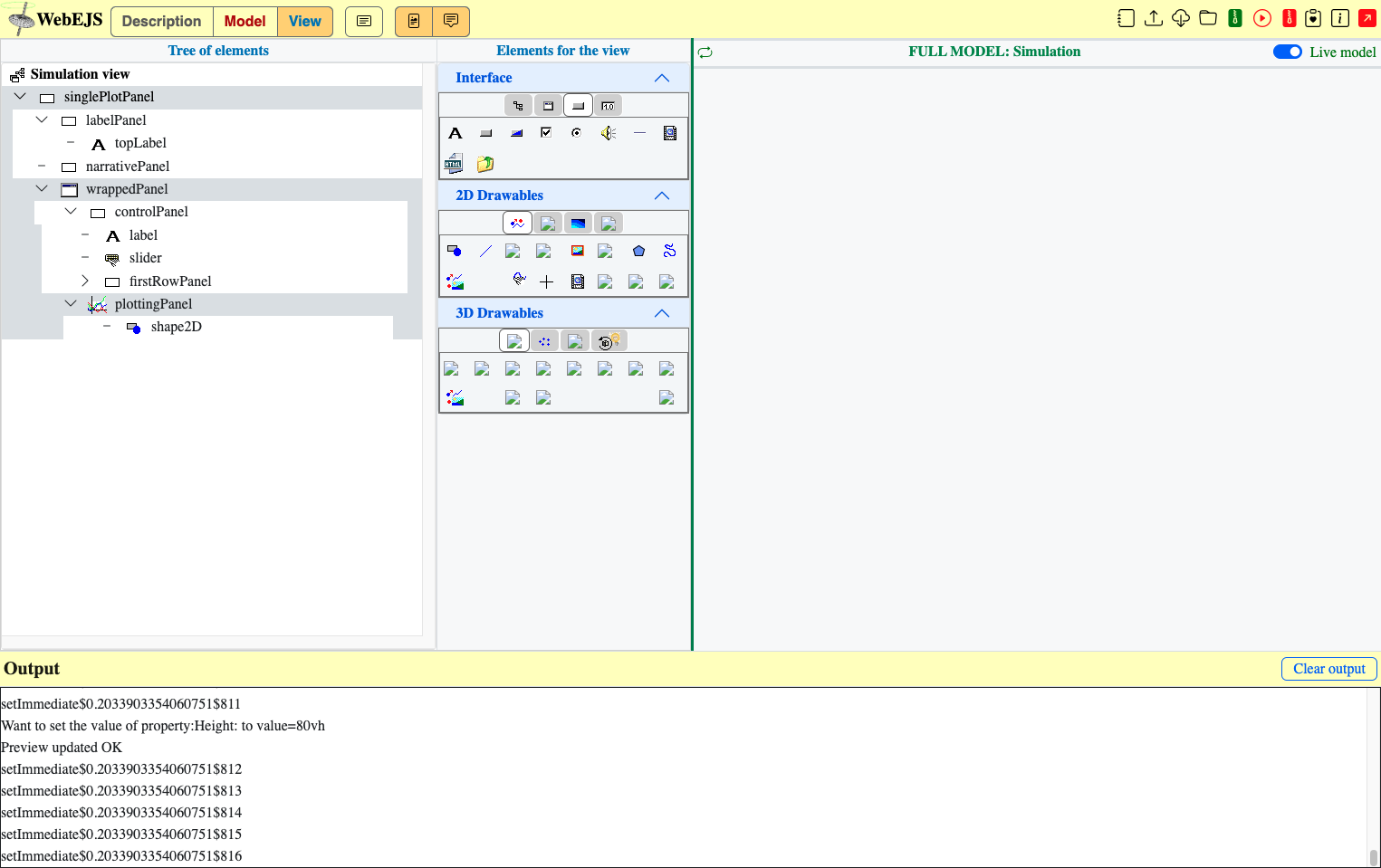1381x868 pixels.
Task: Select the shape2D drawable icon in 2D Drawables
Action: (455, 251)
